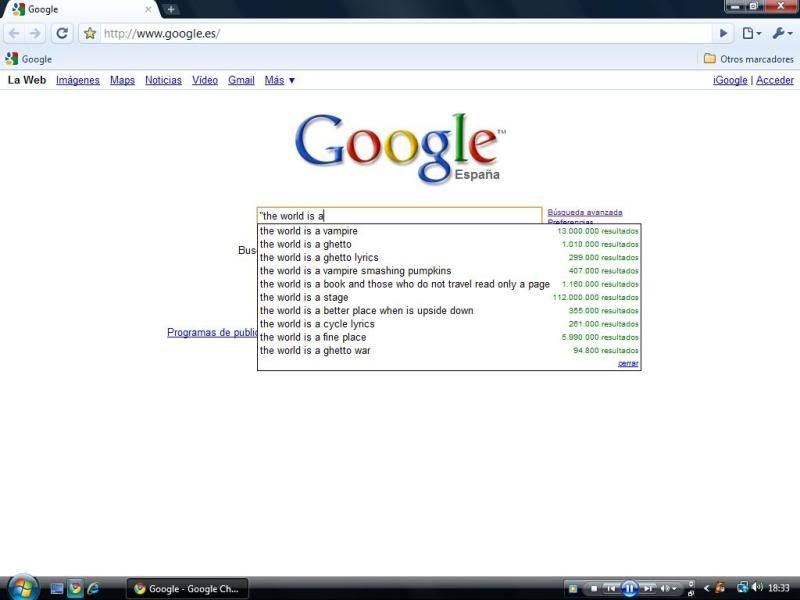Click the address bar showing www.google.es
800x600 pixels.
click(x=406, y=34)
